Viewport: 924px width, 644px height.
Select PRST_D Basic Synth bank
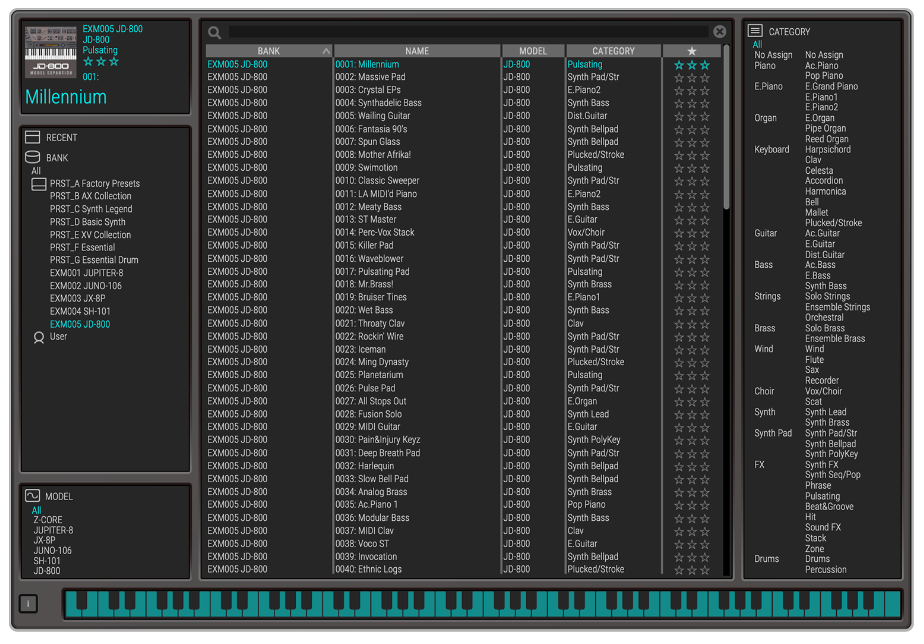tap(88, 222)
